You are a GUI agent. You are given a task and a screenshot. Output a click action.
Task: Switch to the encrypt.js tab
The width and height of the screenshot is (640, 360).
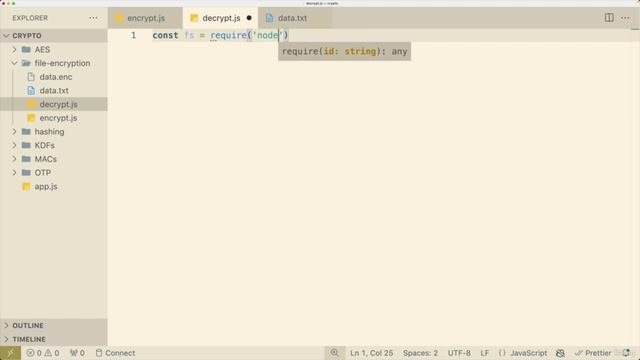tap(145, 18)
